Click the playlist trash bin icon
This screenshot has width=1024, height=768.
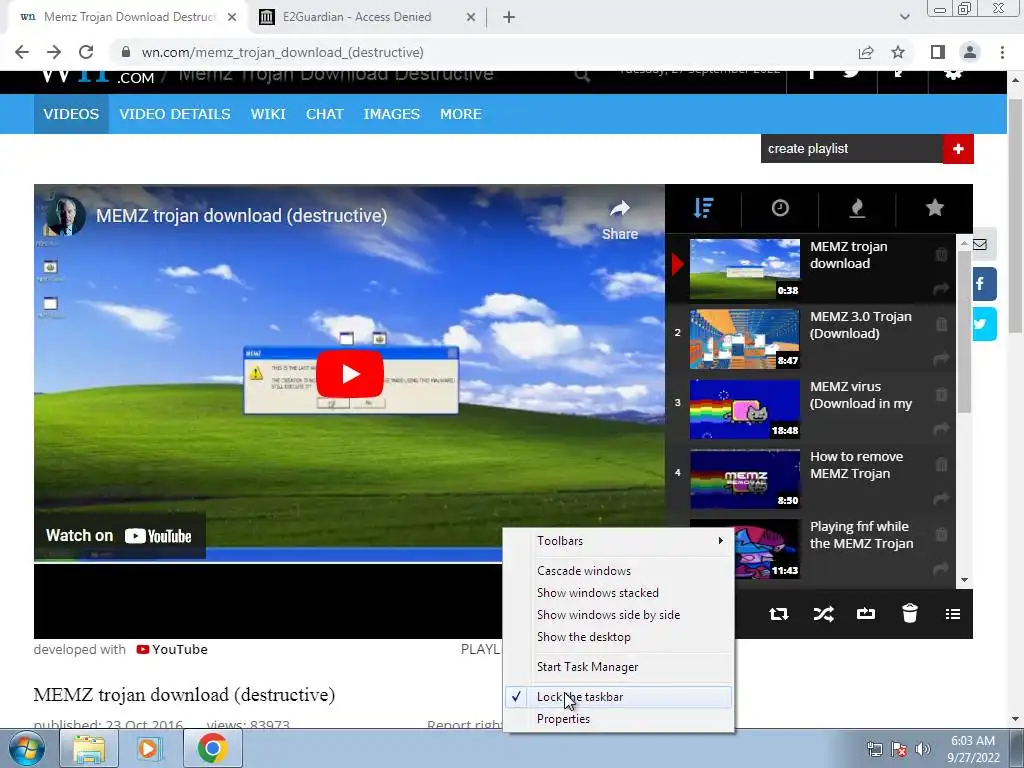click(910, 614)
